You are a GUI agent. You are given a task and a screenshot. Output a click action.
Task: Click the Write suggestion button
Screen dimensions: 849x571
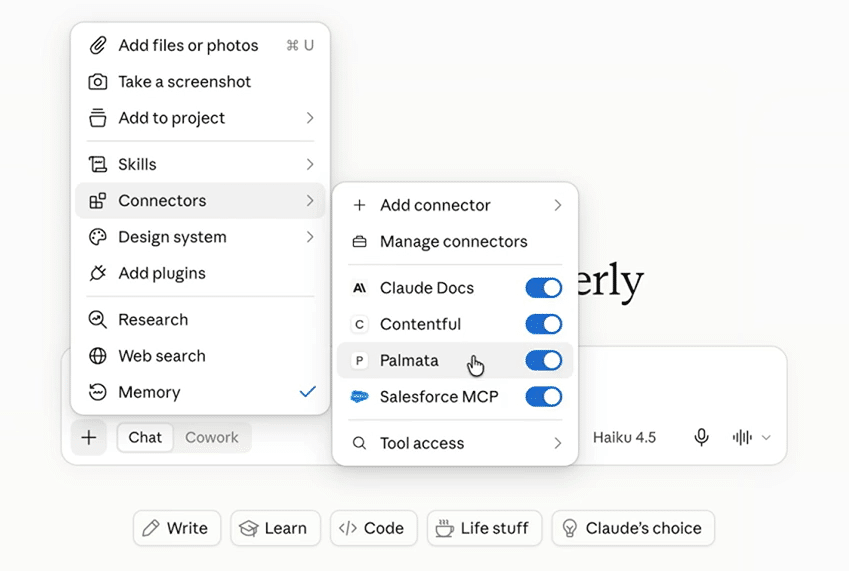click(177, 528)
